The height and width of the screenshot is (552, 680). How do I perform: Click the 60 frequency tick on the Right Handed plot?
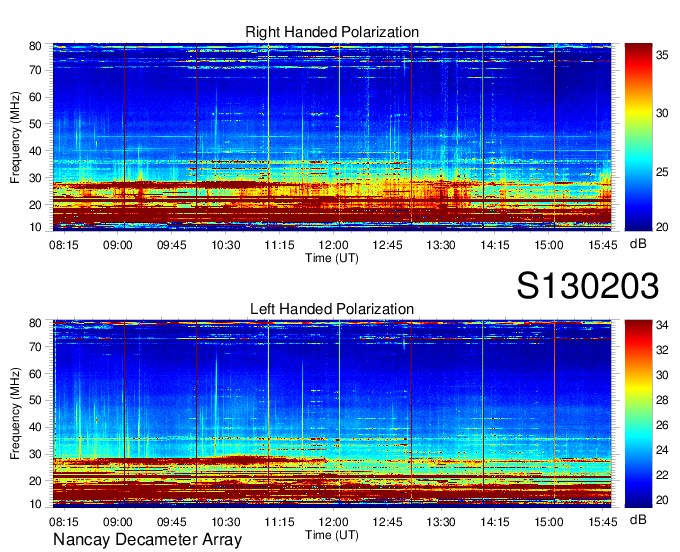(x=35, y=97)
